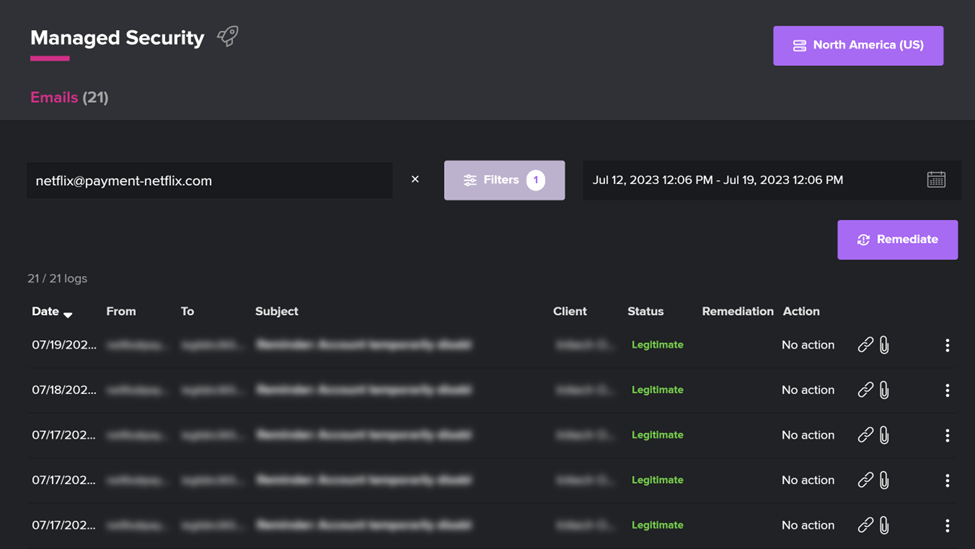Clear the search field with the X

tap(415, 179)
